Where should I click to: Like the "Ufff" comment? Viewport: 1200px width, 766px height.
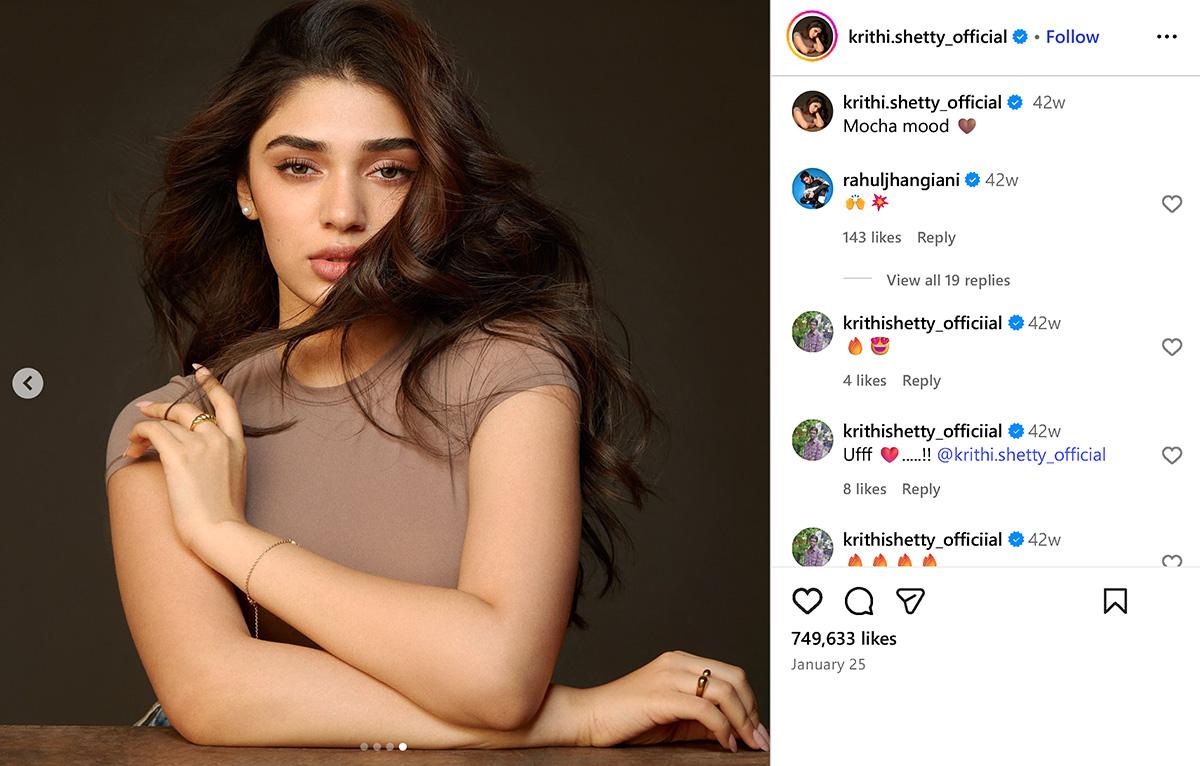pos(1172,455)
